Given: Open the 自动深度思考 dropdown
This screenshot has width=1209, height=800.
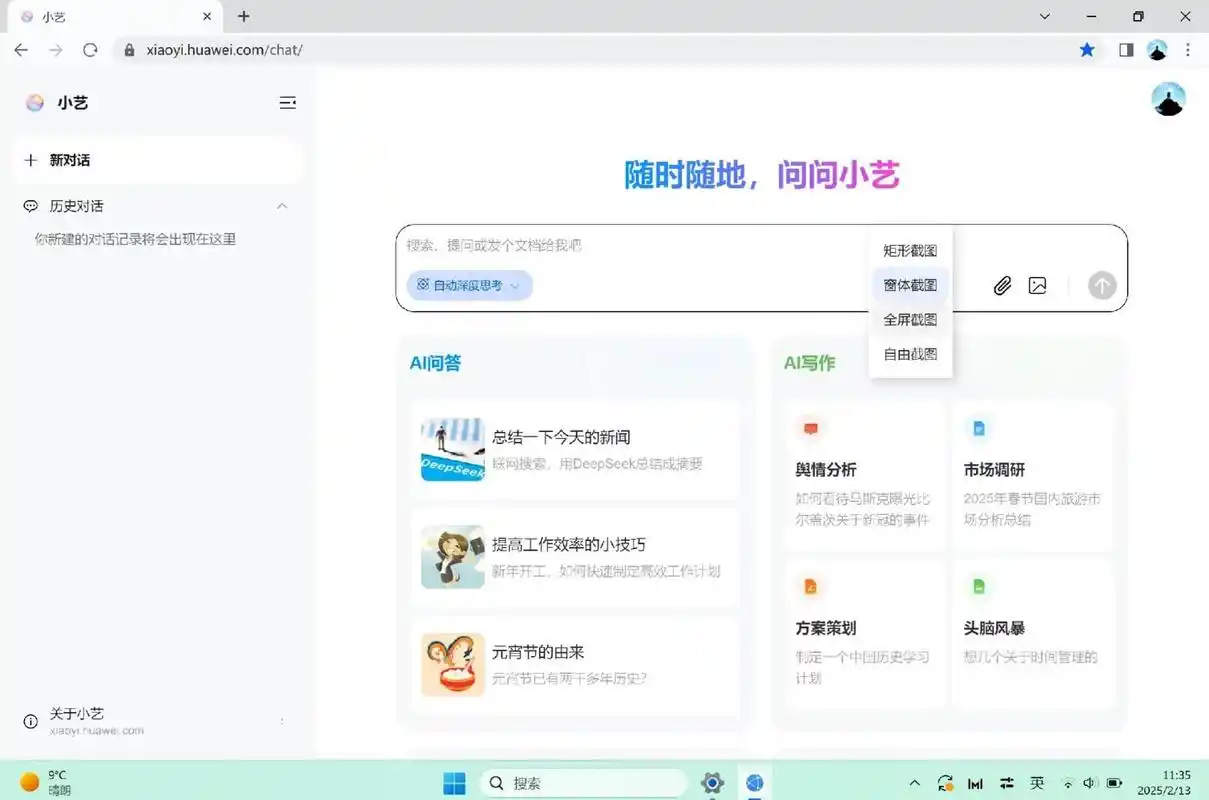Looking at the screenshot, I should click(x=469, y=286).
